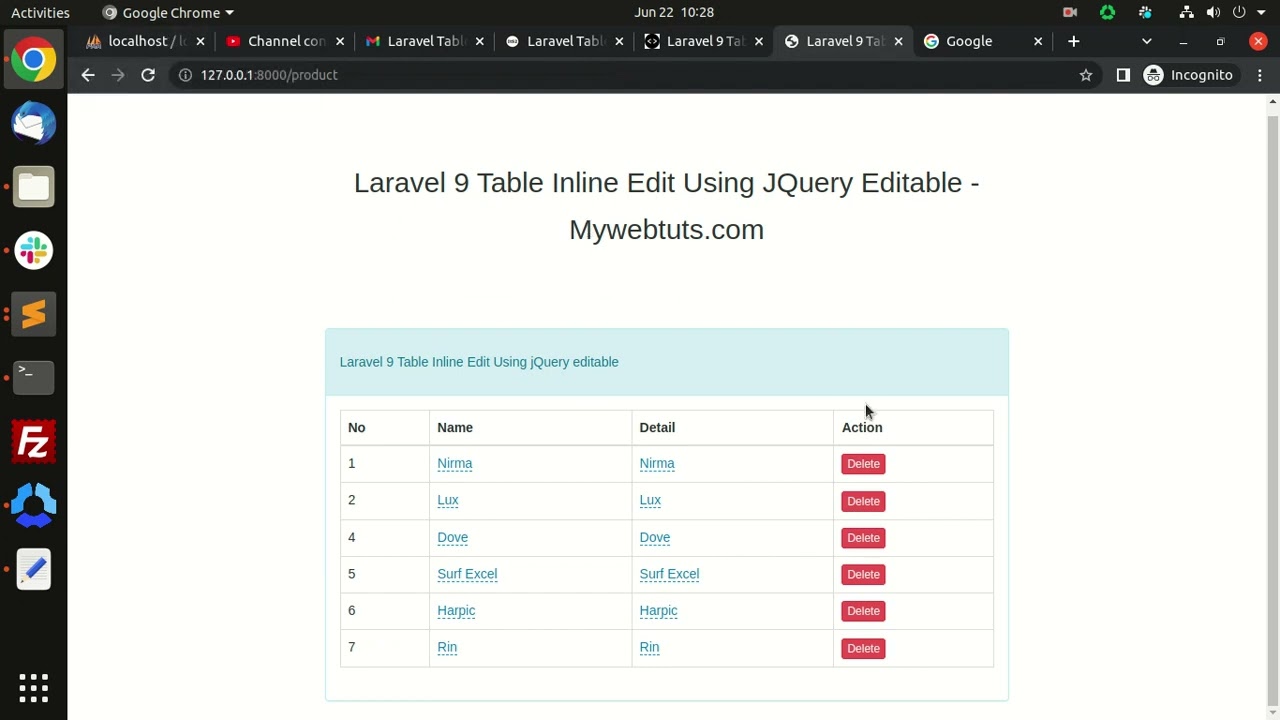Bookmark this page with star icon

[x=1086, y=75]
